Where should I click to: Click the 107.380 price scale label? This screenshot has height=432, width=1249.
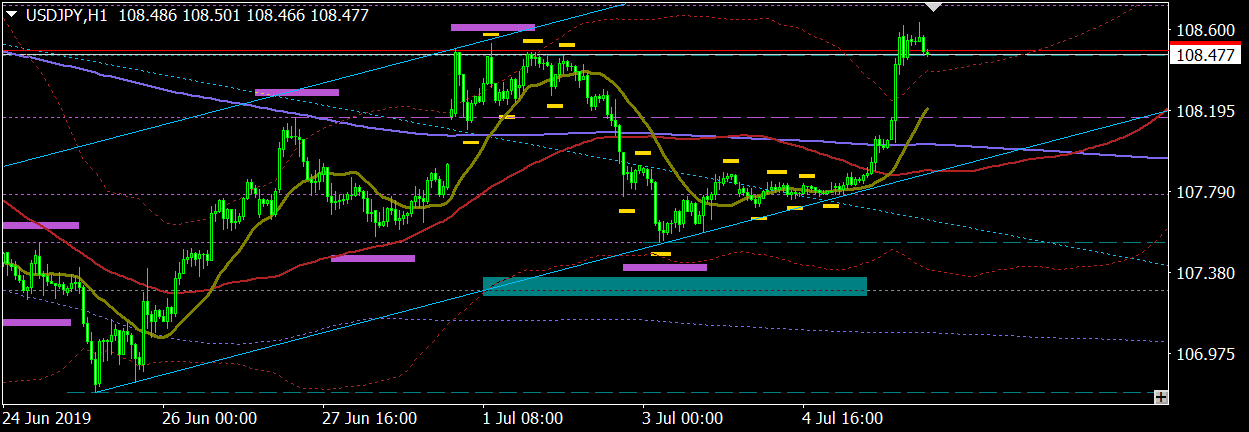[1205, 273]
